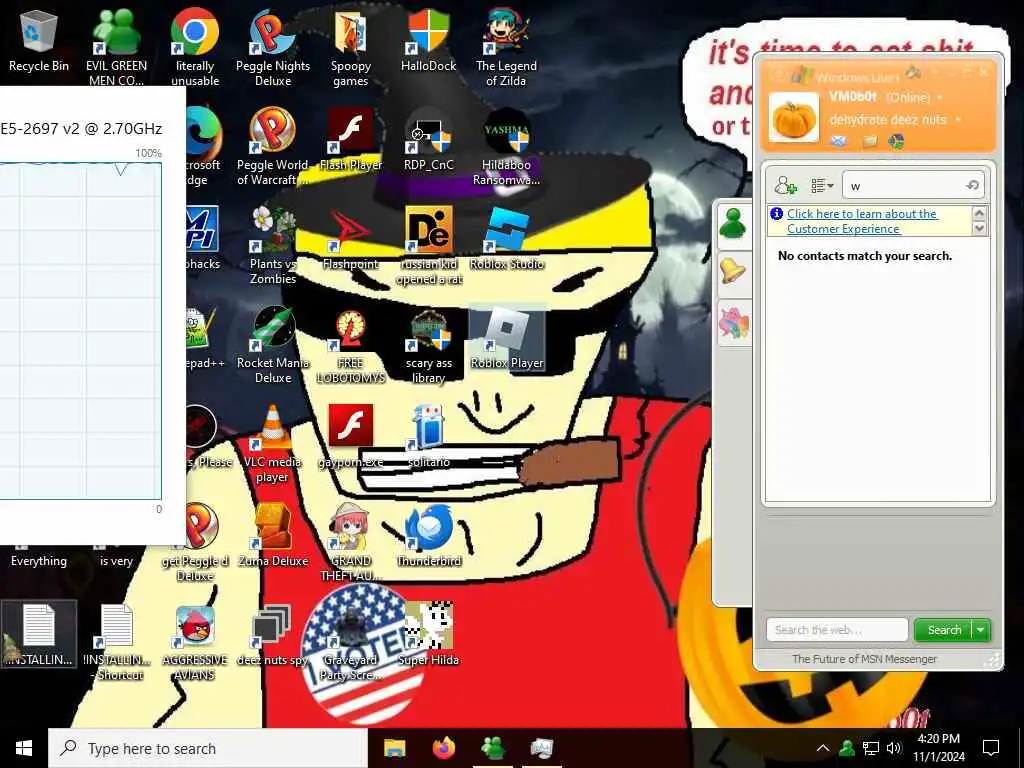Clear the contact search with the reset arrow
This screenshot has height=768, width=1024.
click(972, 186)
